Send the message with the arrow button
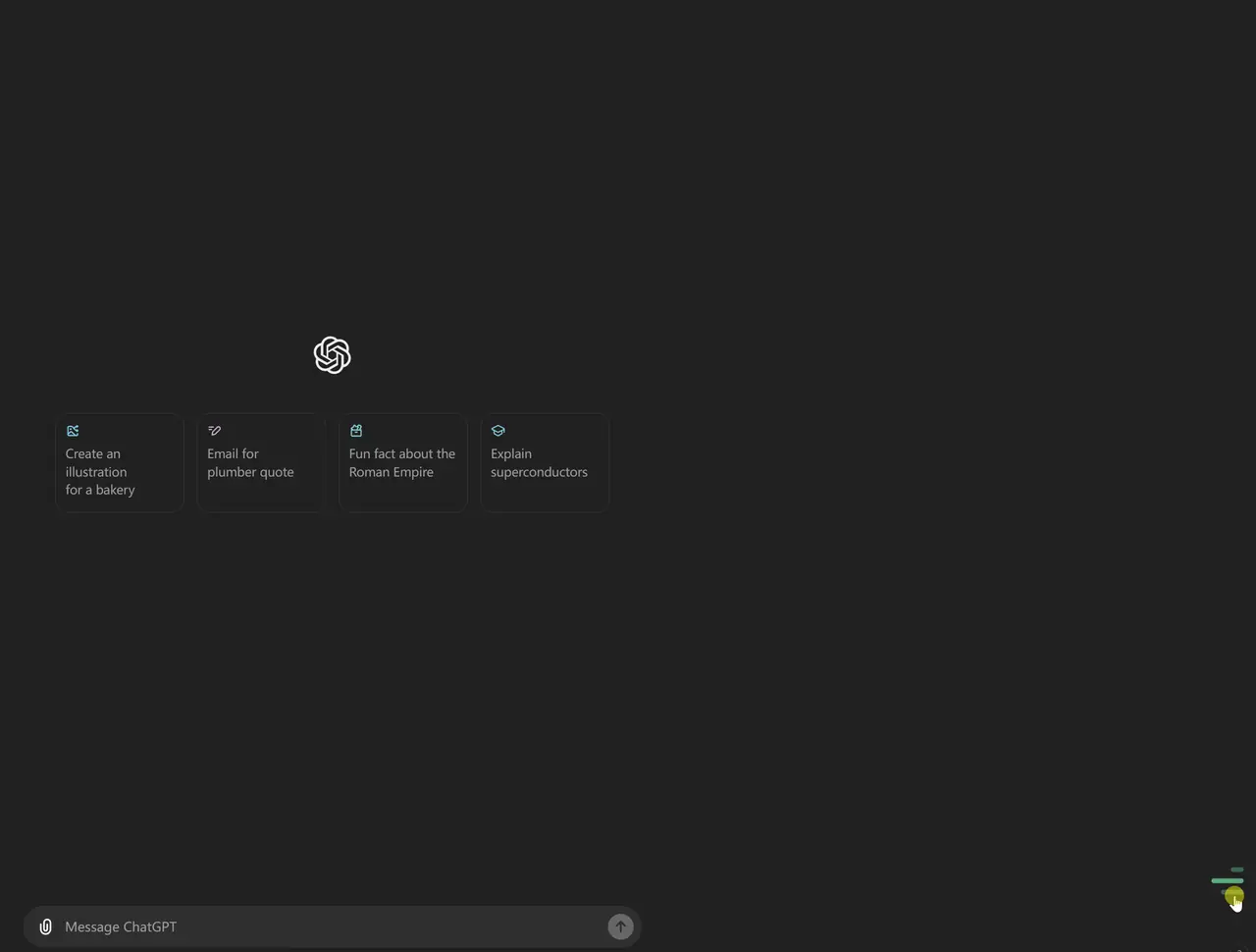Image resolution: width=1256 pixels, height=952 pixels. (620, 926)
